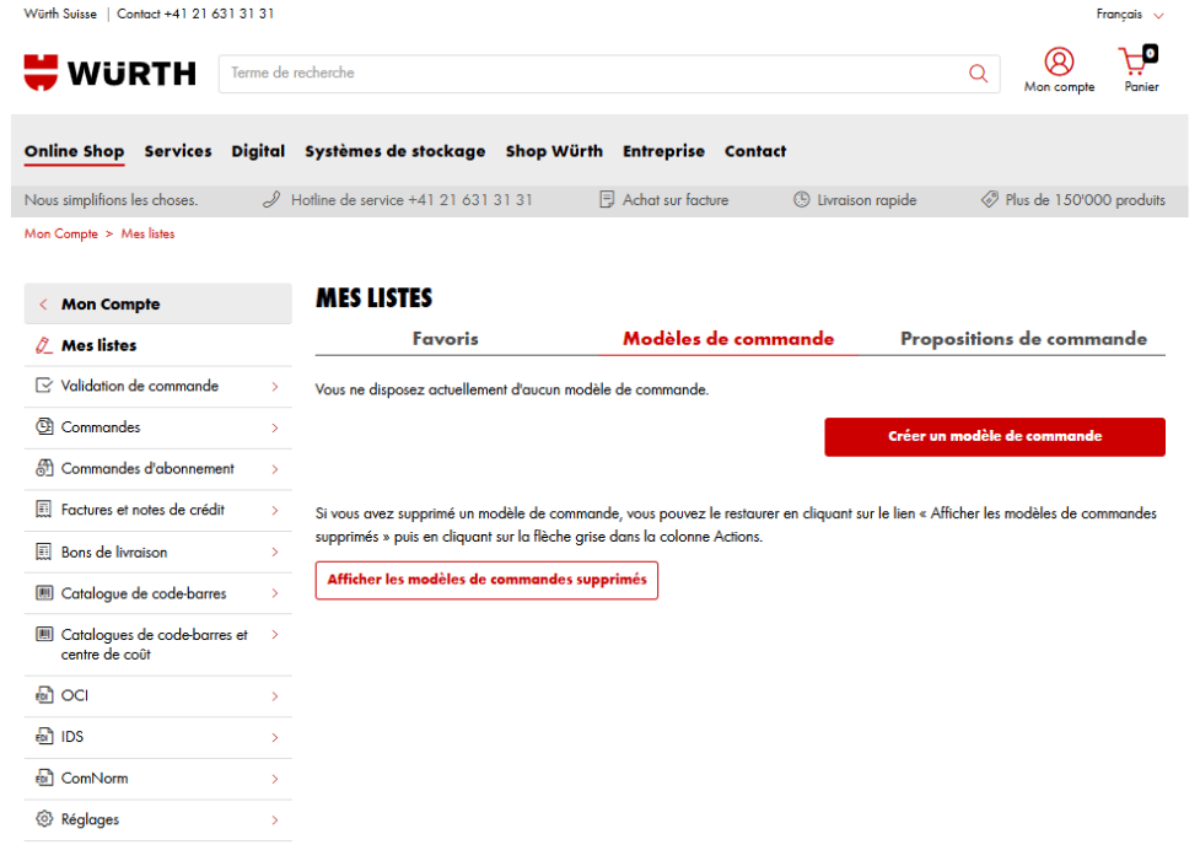Viewport: 1200px width, 857px height.
Task: Click the Catalogue de code-barres icon
Action: pyautogui.click(x=43, y=593)
